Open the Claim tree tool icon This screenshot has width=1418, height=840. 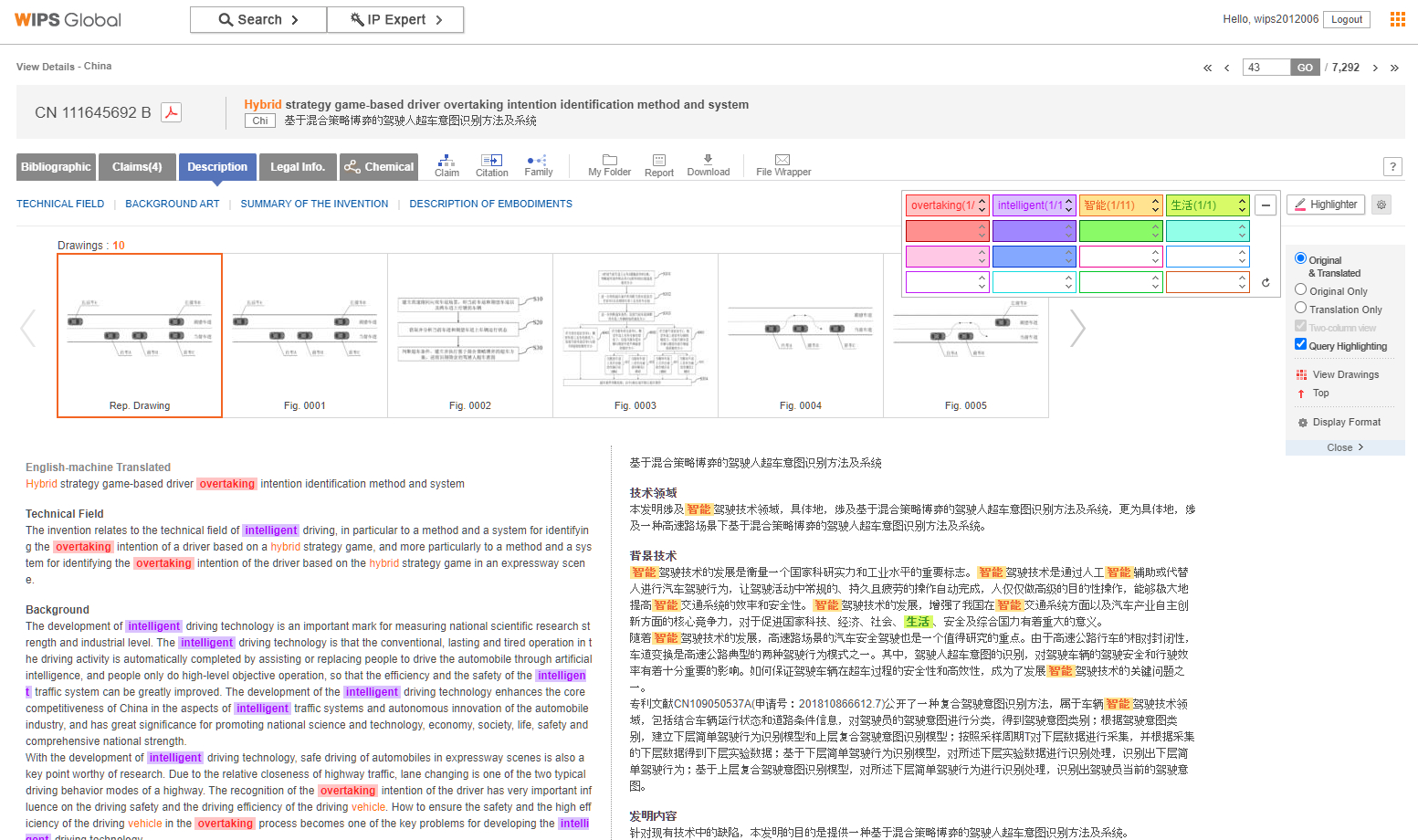(x=446, y=165)
